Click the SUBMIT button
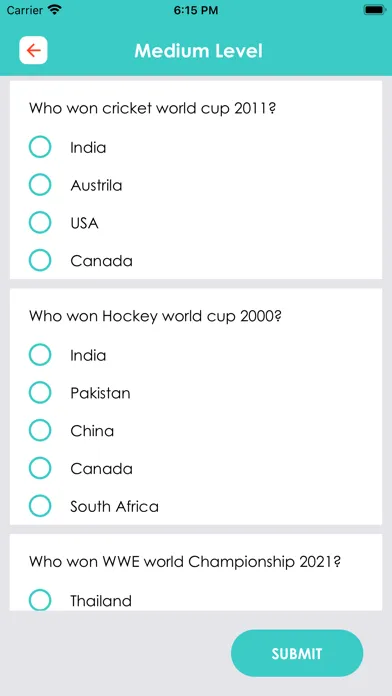Viewport: 392px width, 696px height. 297,653
